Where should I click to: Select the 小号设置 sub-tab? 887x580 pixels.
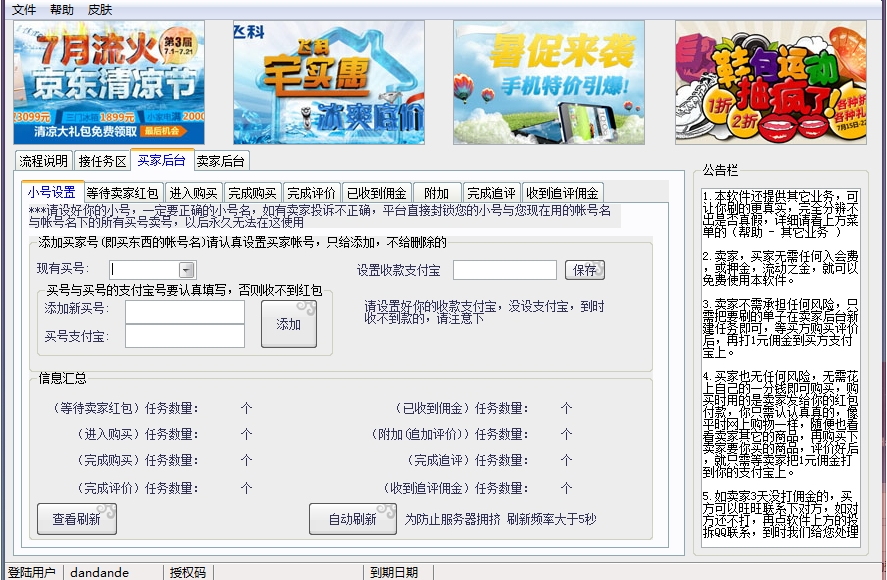(x=52, y=192)
